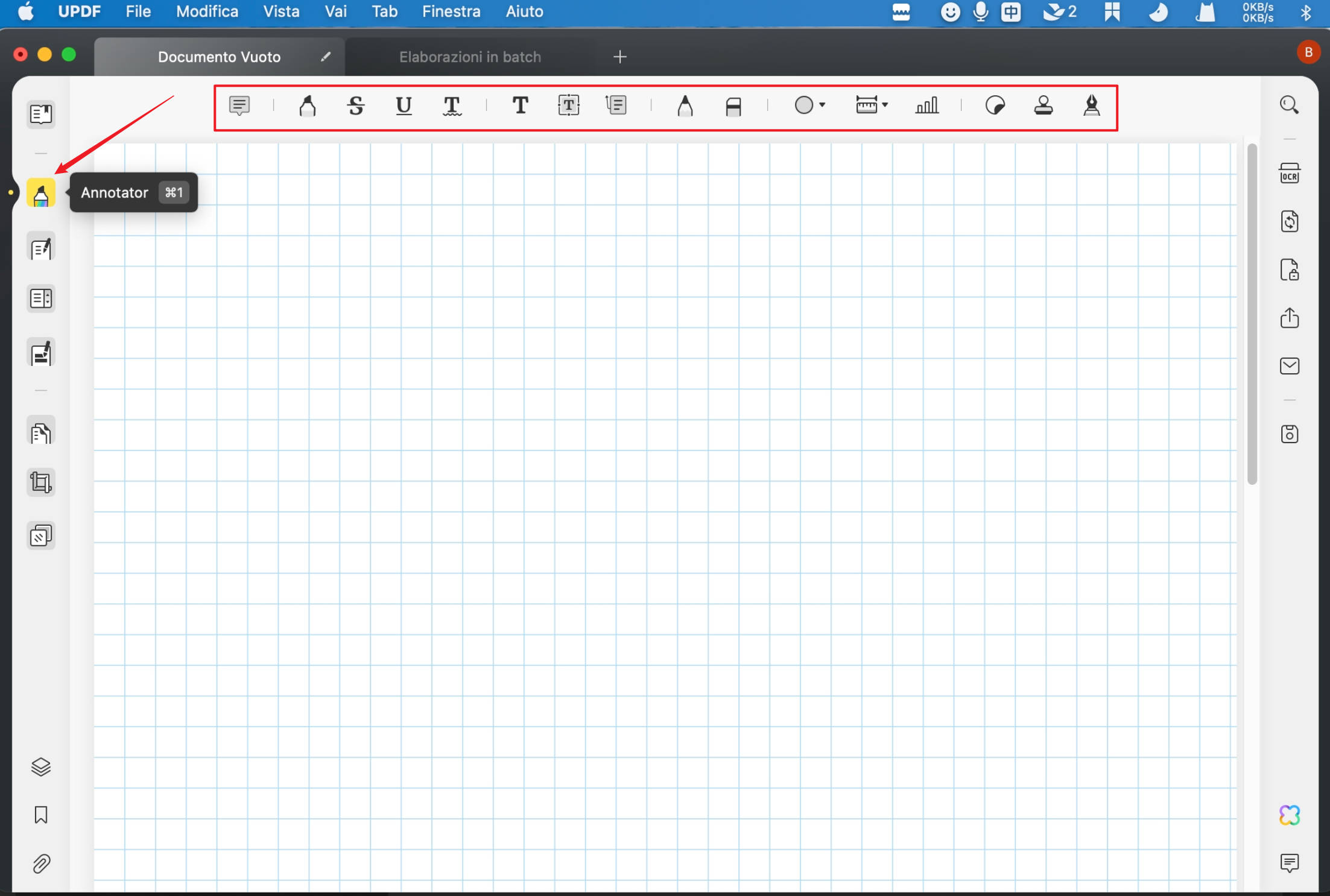Select the text box tool
The width and height of the screenshot is (1330, 896).
pyautogui.click(x=568, y=106)
